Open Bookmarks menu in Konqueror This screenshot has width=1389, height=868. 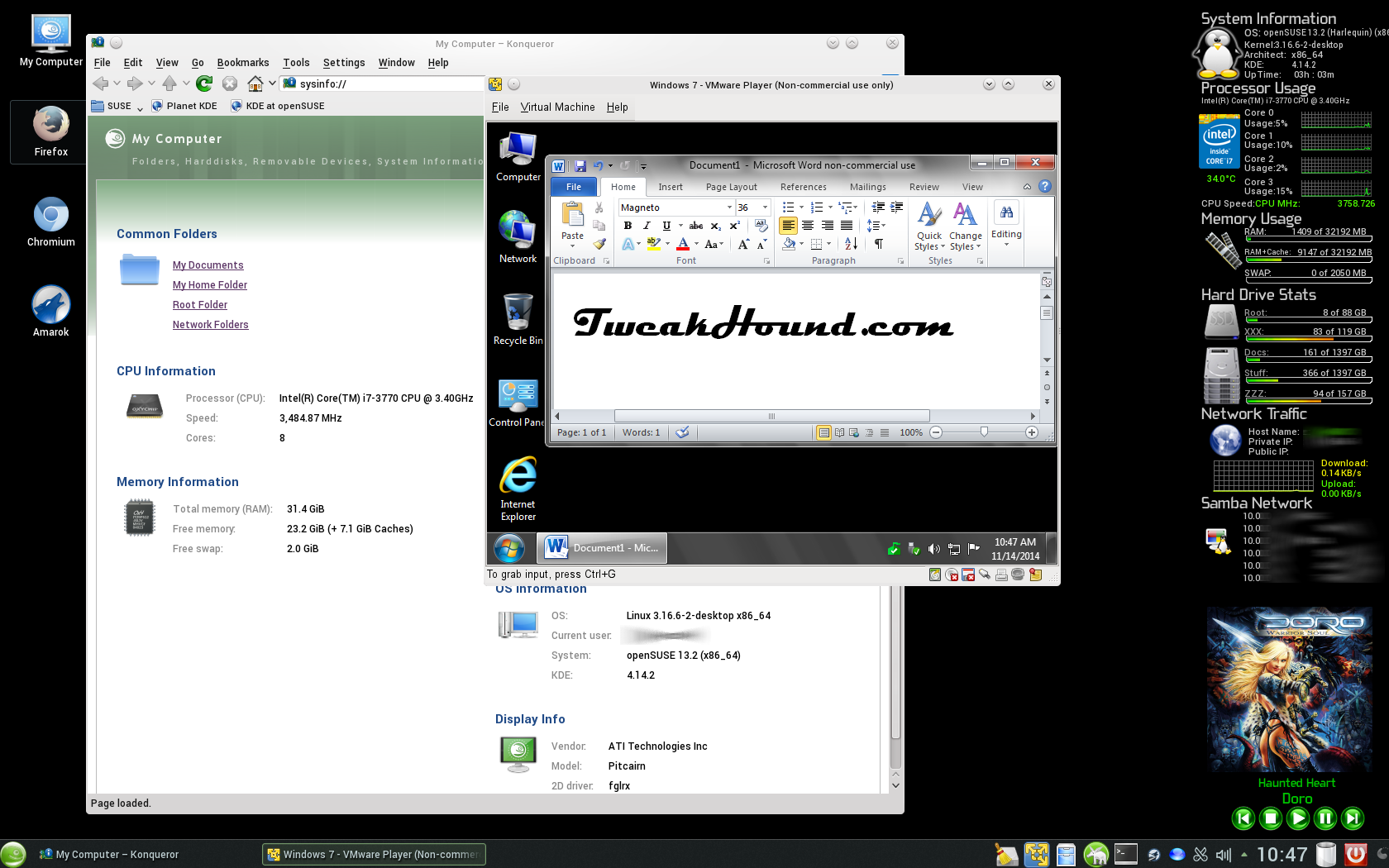[x=243, y=63]
